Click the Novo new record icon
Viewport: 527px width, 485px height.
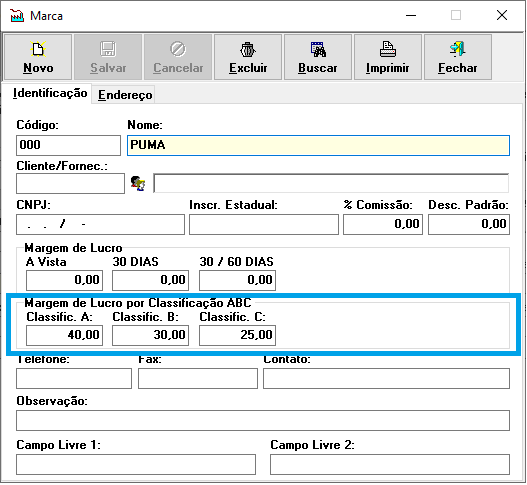pos(38,49)
